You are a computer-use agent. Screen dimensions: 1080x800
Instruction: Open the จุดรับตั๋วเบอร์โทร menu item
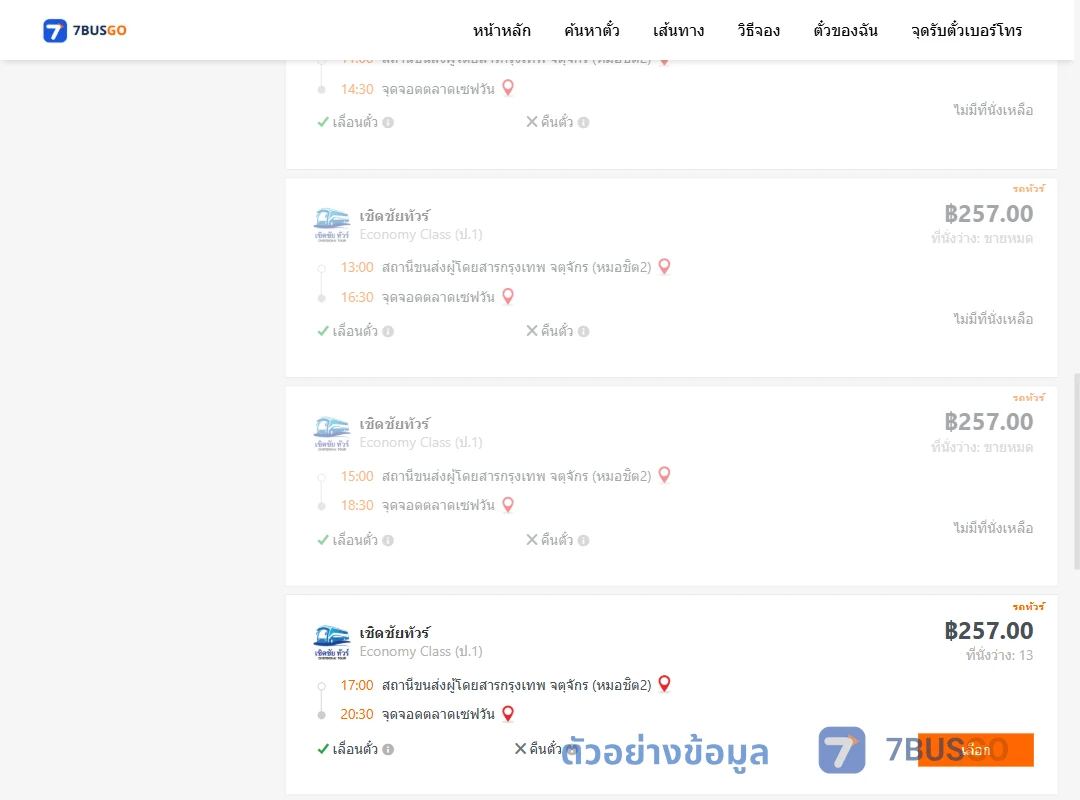[966, 30]
